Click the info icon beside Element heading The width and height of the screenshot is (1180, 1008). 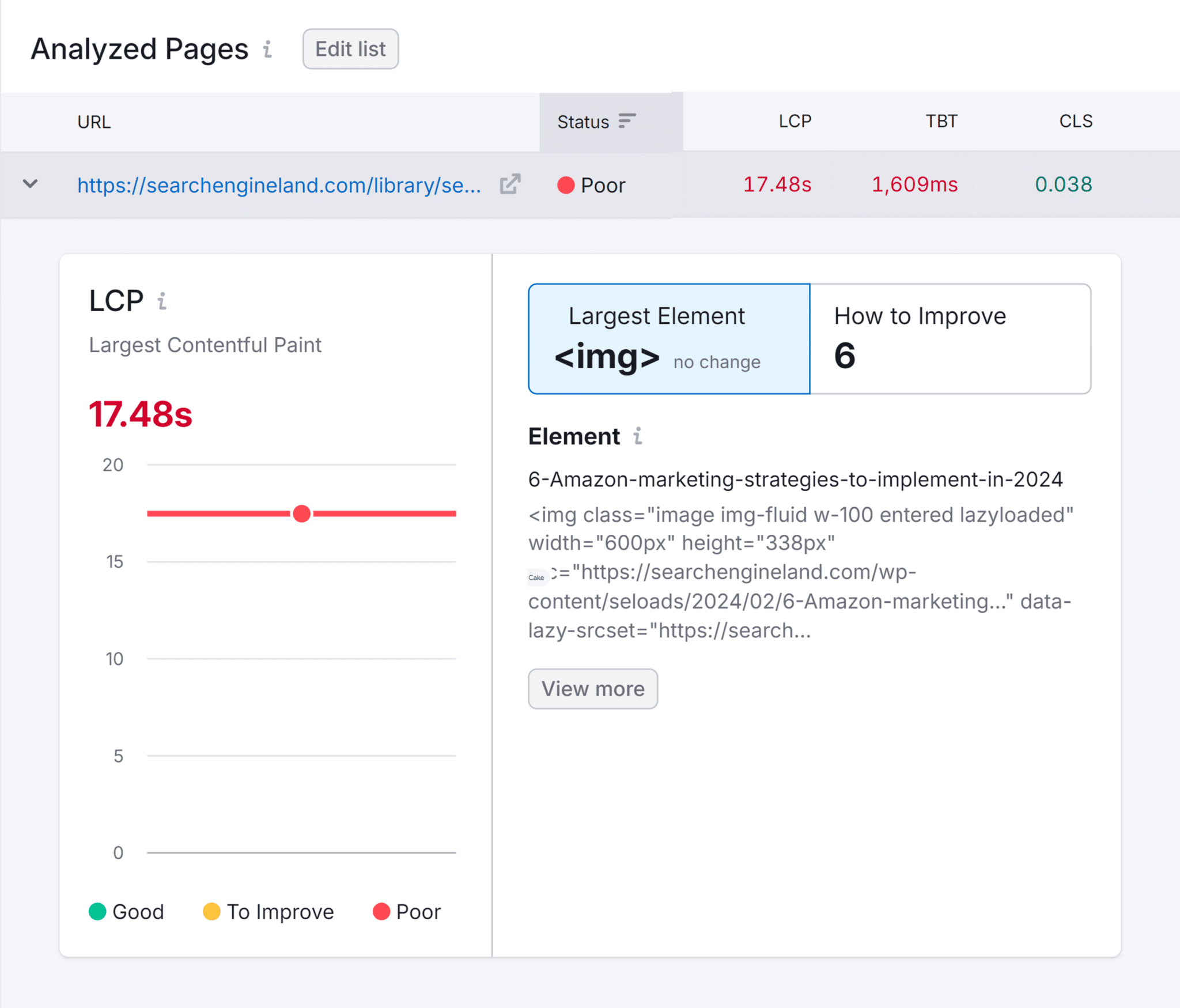tap(638, 436)
